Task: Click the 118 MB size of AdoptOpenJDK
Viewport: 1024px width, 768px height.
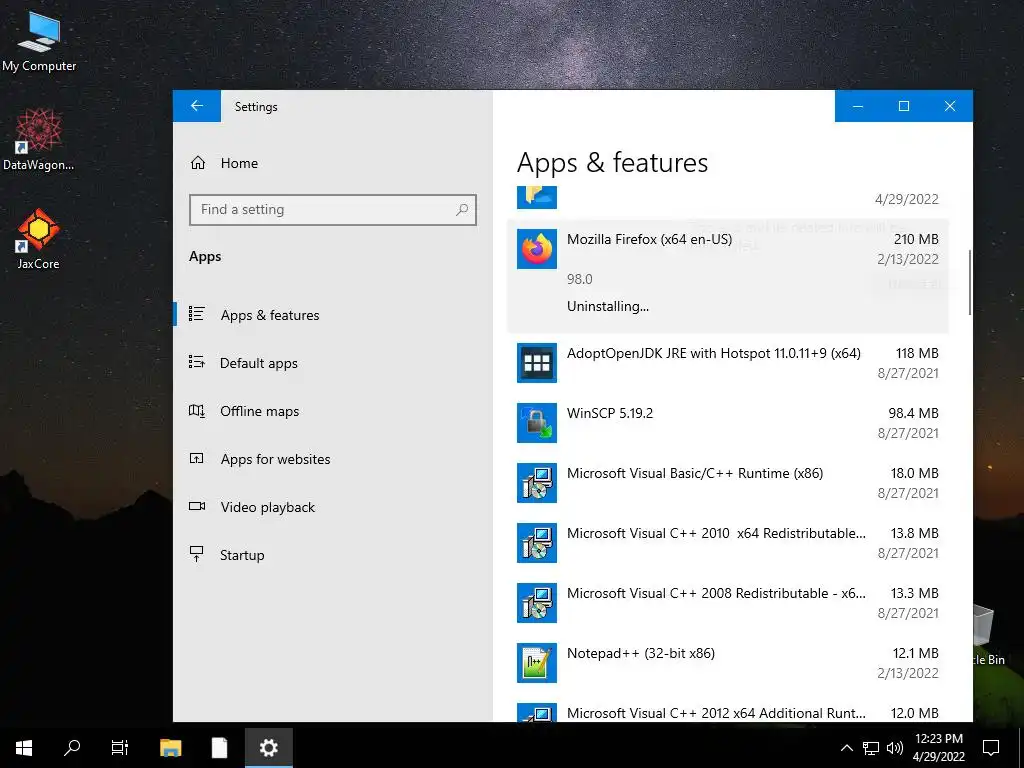Action: (x=917, y=353)
